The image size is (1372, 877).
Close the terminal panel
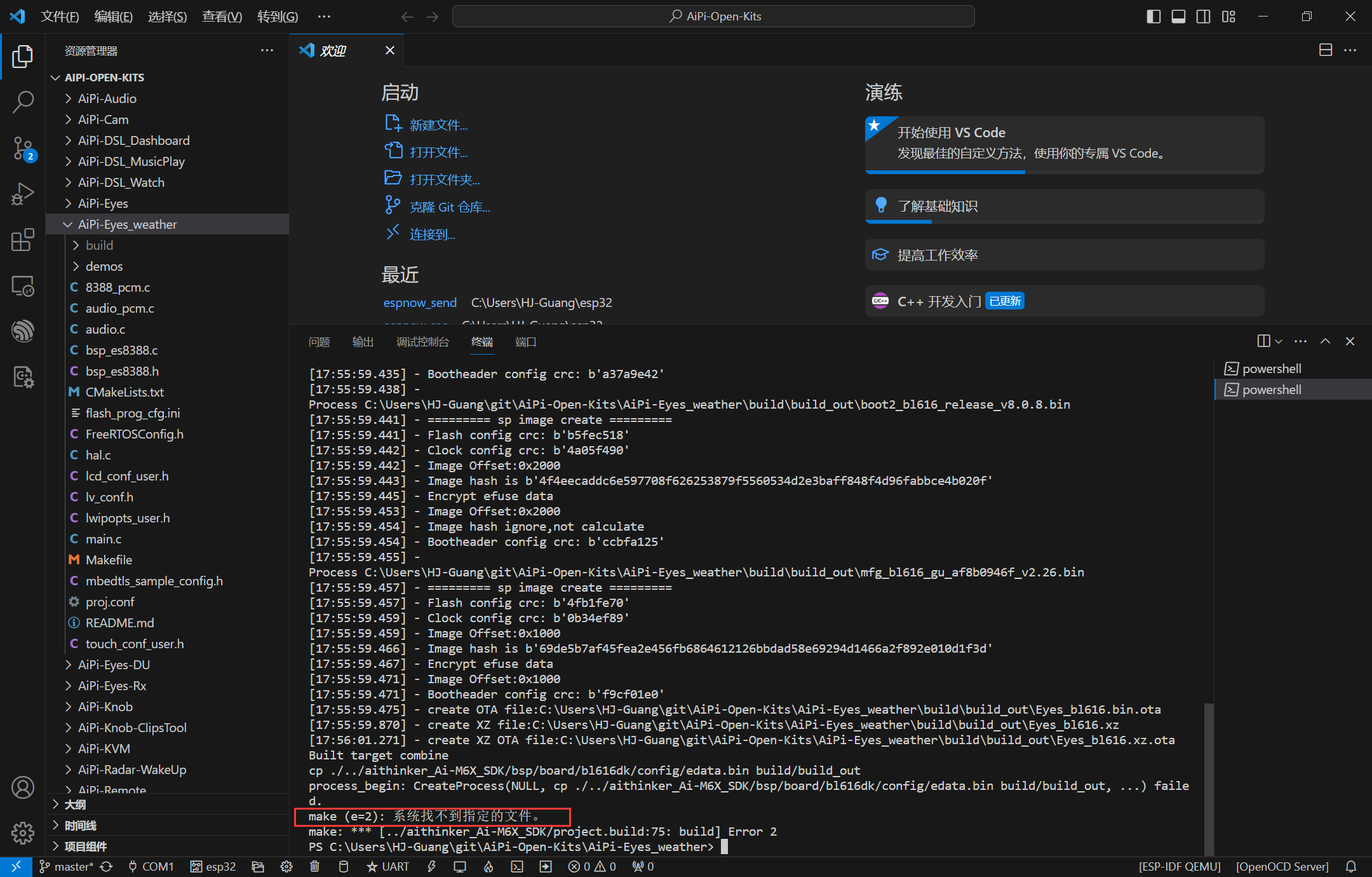pos(1350,341)
